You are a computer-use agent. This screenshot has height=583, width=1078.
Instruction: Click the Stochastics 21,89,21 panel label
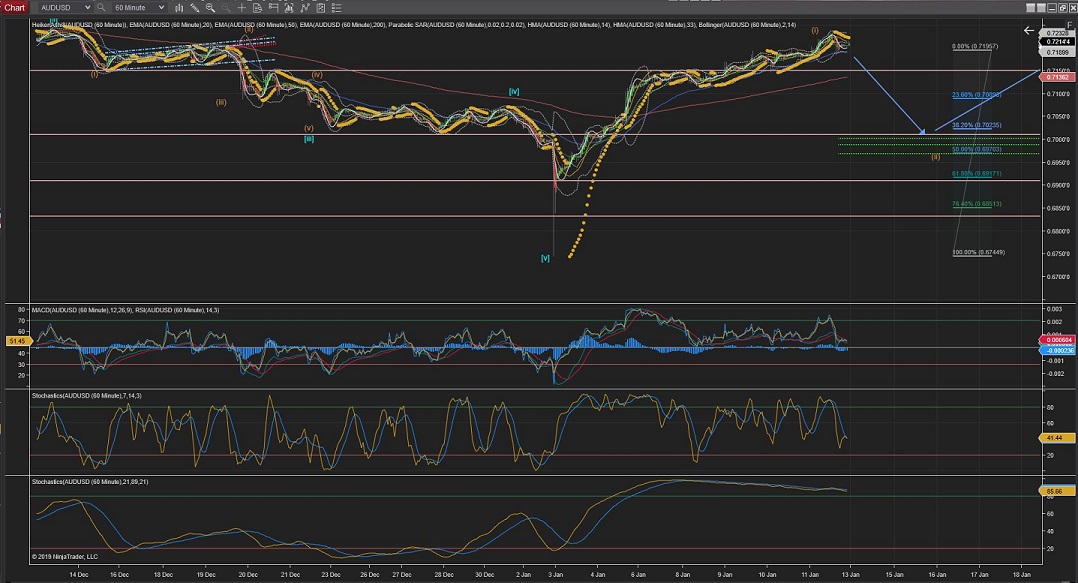[x=90, y=482]
